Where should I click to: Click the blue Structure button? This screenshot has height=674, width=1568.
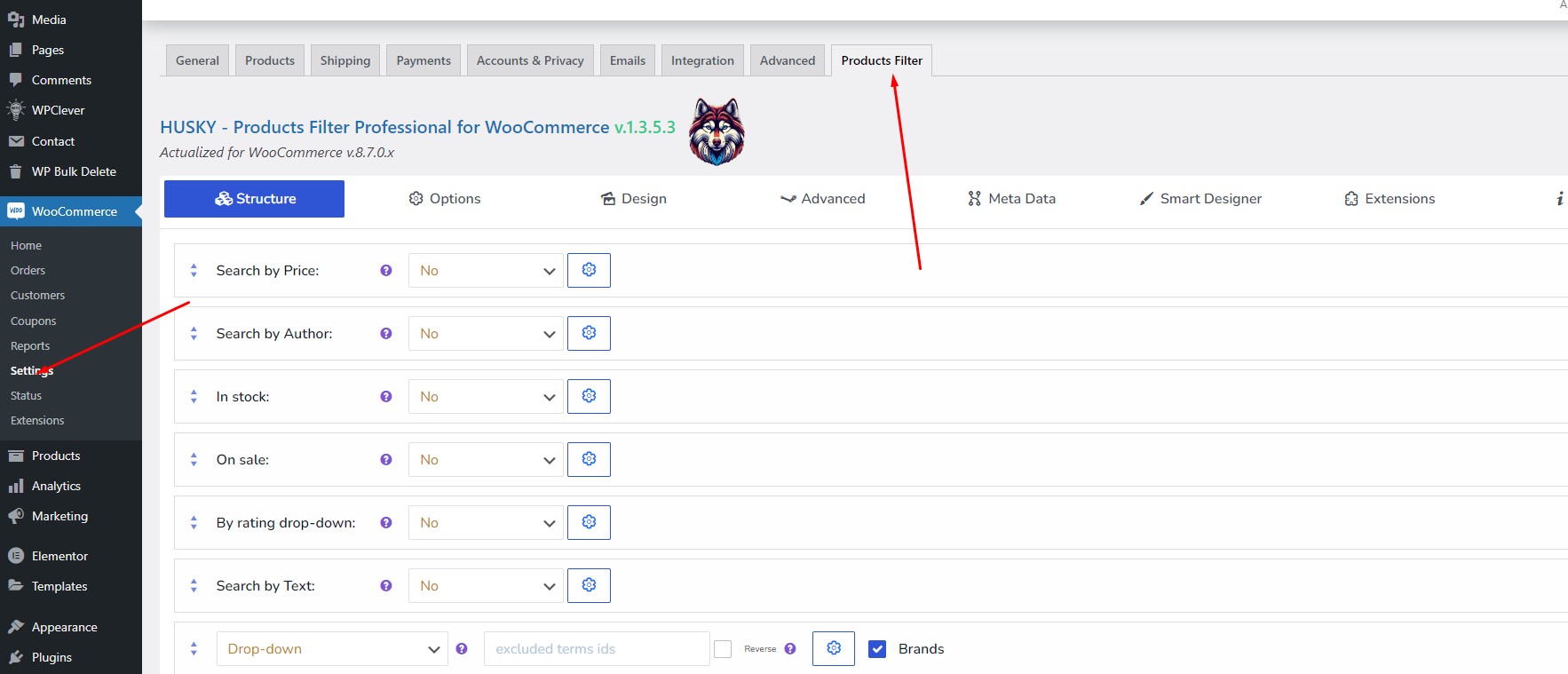(x=254, y=199)
